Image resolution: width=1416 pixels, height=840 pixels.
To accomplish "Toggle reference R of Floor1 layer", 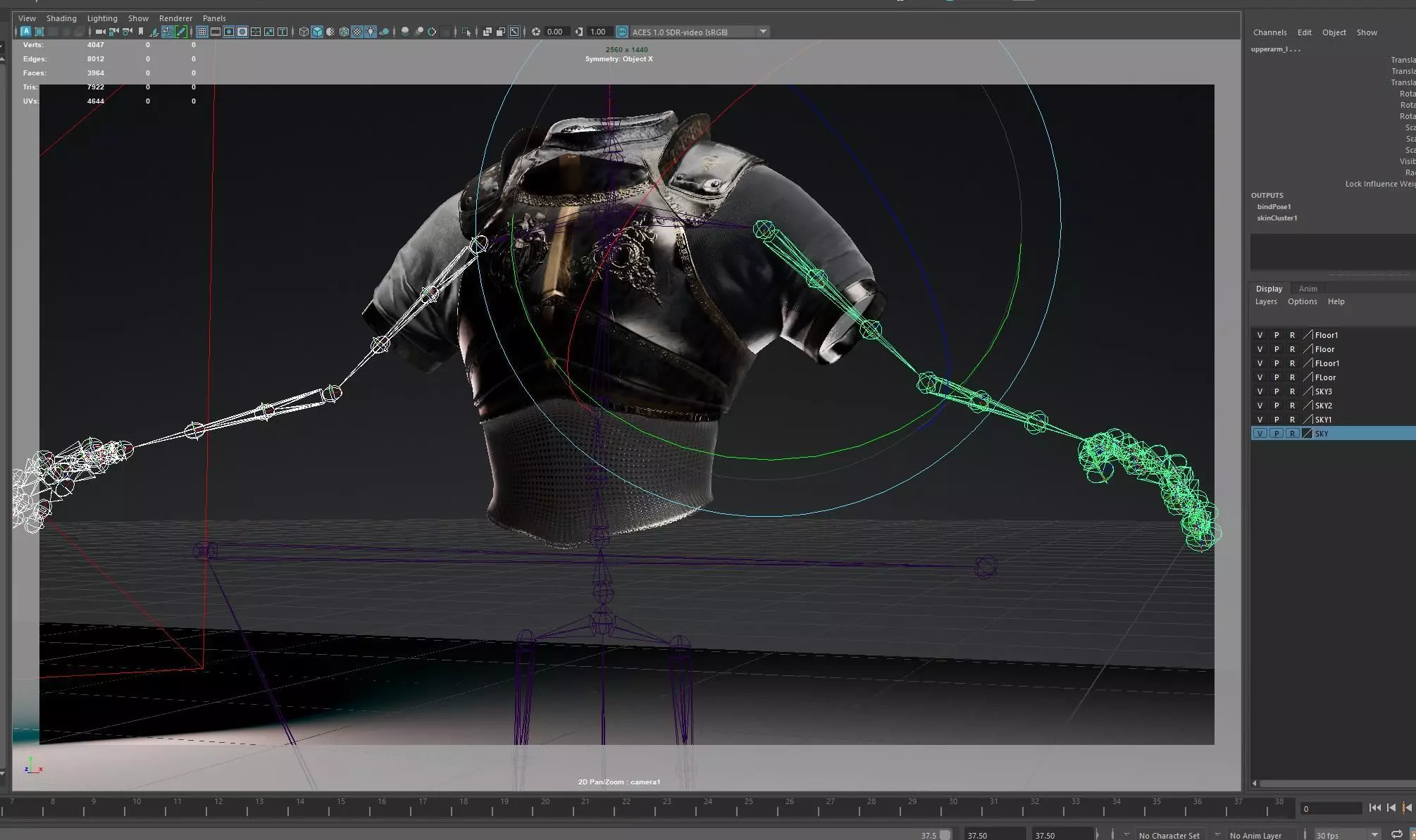I will [1292, 335].
